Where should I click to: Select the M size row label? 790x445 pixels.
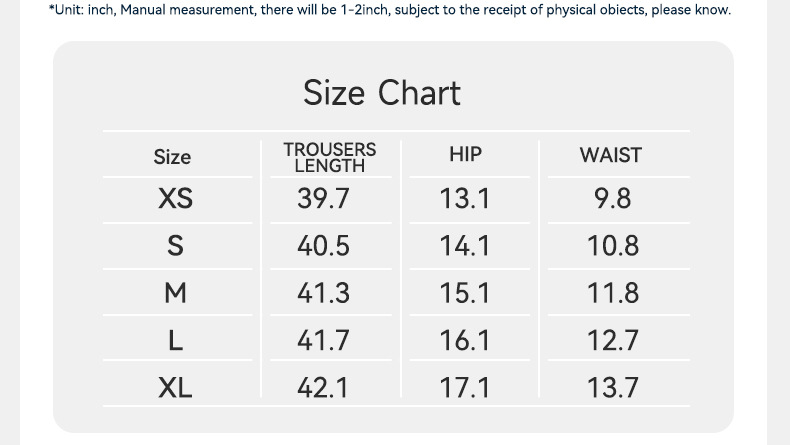175,293
